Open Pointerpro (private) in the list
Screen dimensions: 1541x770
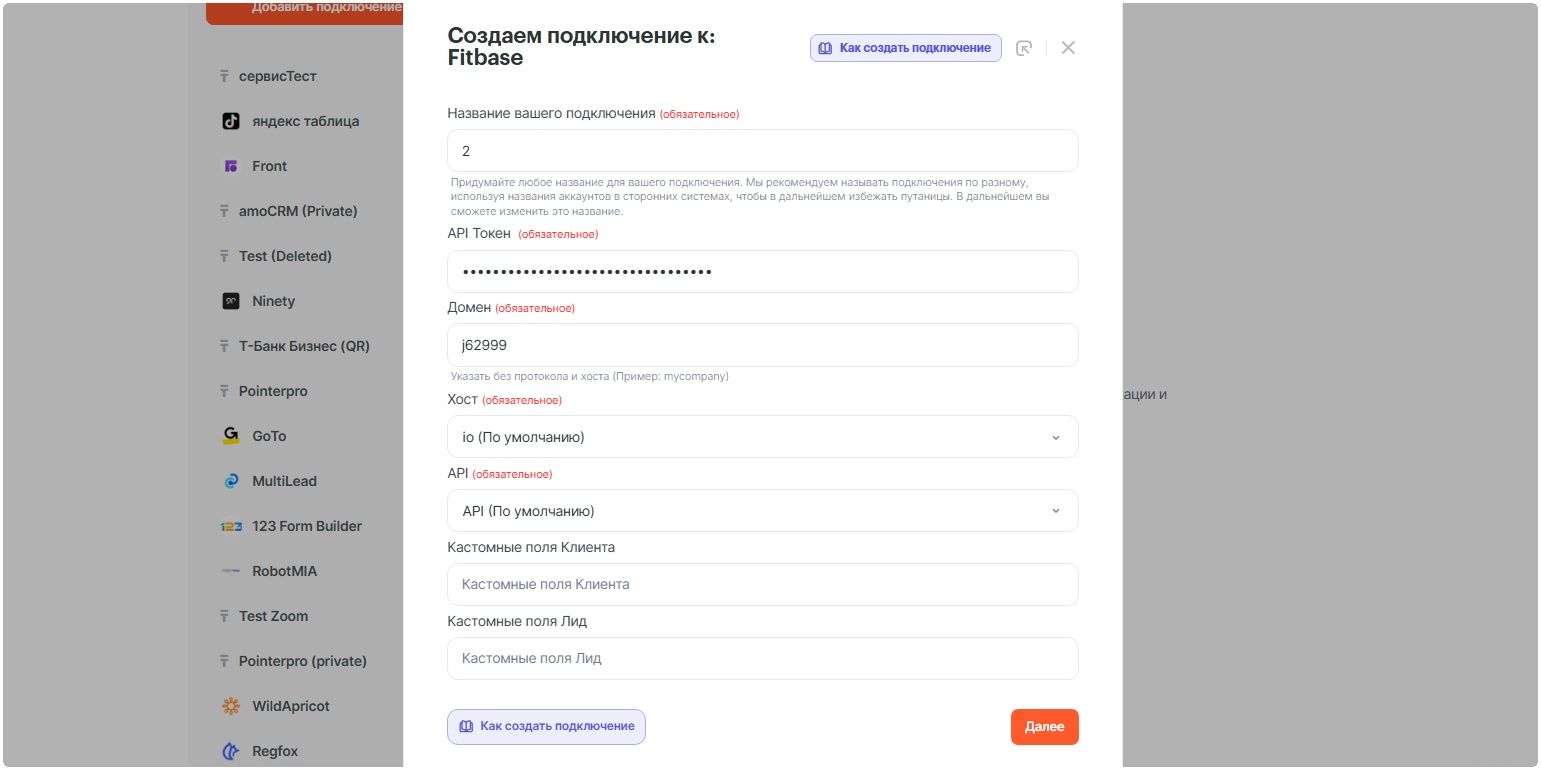[x=302, y=661]
